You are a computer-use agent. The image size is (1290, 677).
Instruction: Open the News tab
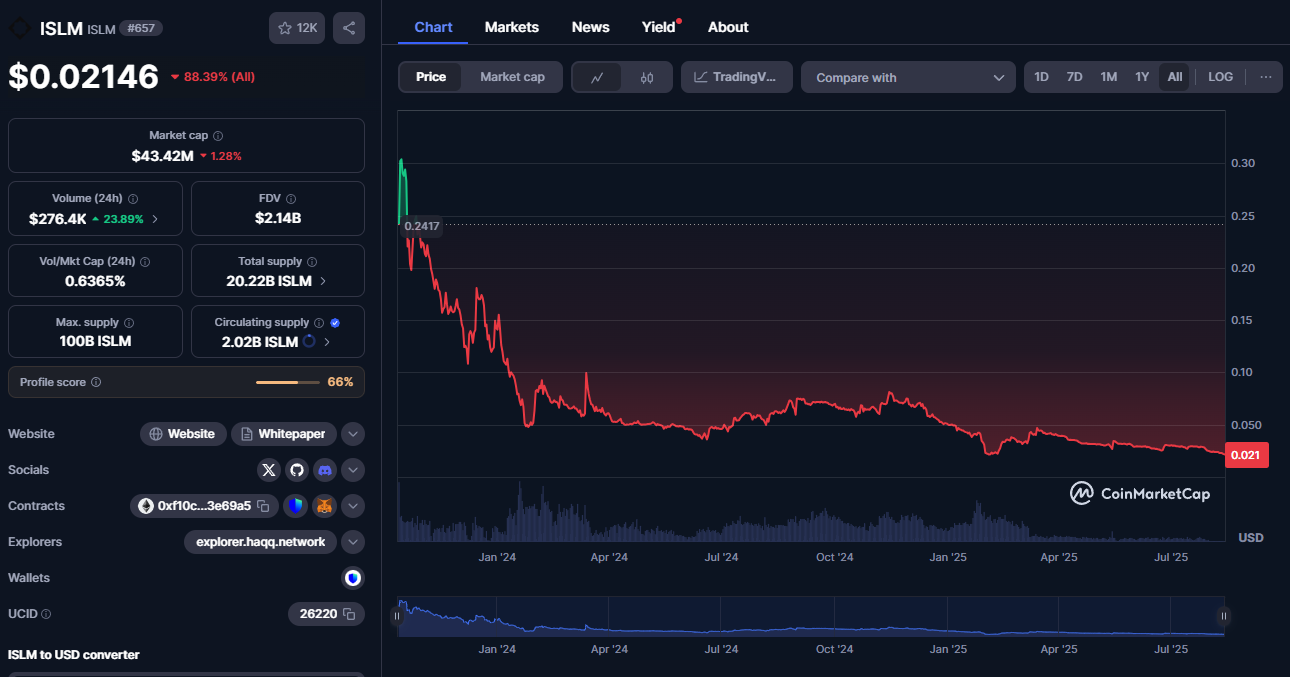tap(591, 27)
